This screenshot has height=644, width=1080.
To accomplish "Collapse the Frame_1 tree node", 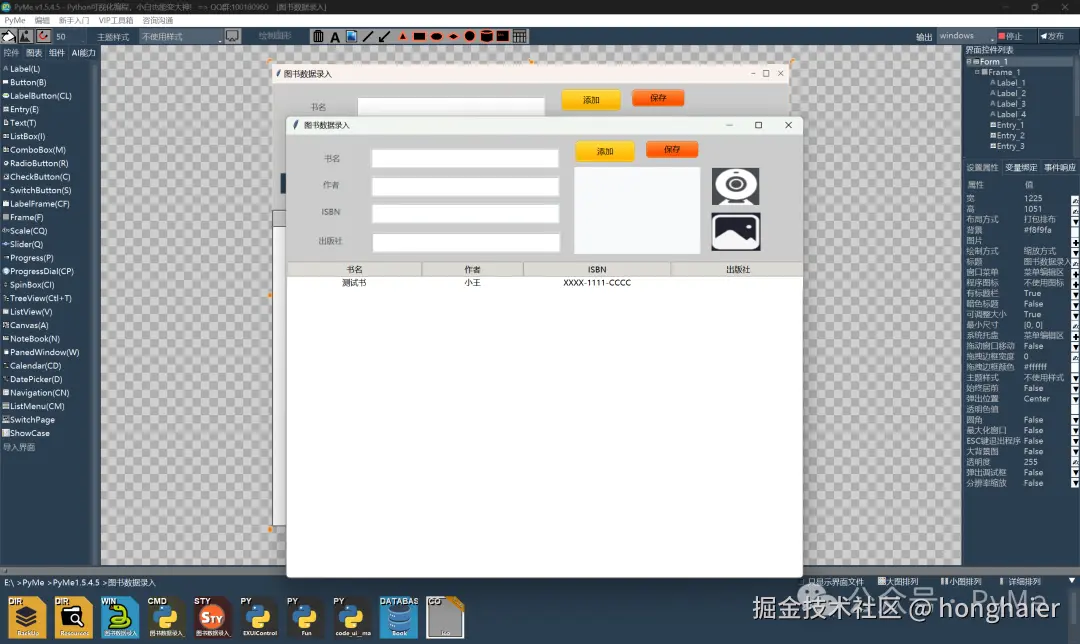I will coord(977,72).
